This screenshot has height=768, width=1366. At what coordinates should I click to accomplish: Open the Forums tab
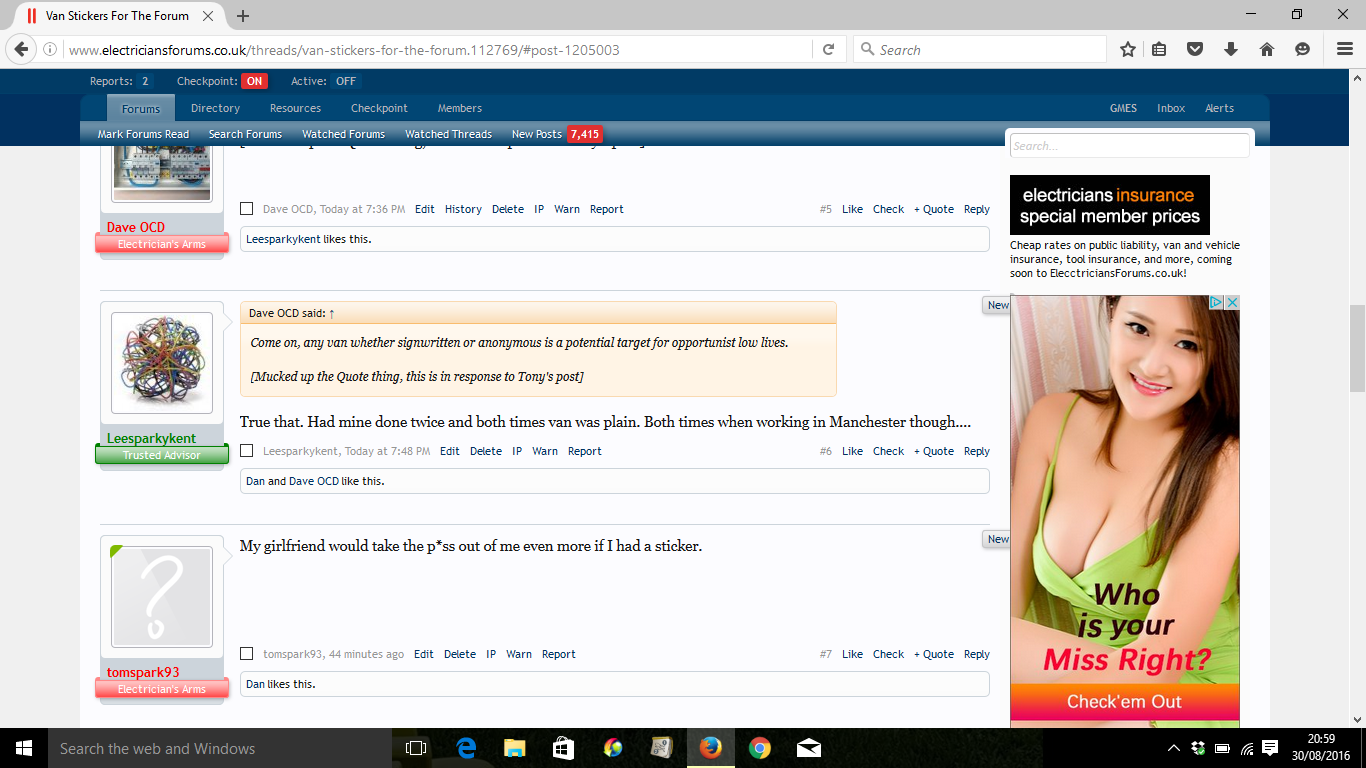pos(141,108)
